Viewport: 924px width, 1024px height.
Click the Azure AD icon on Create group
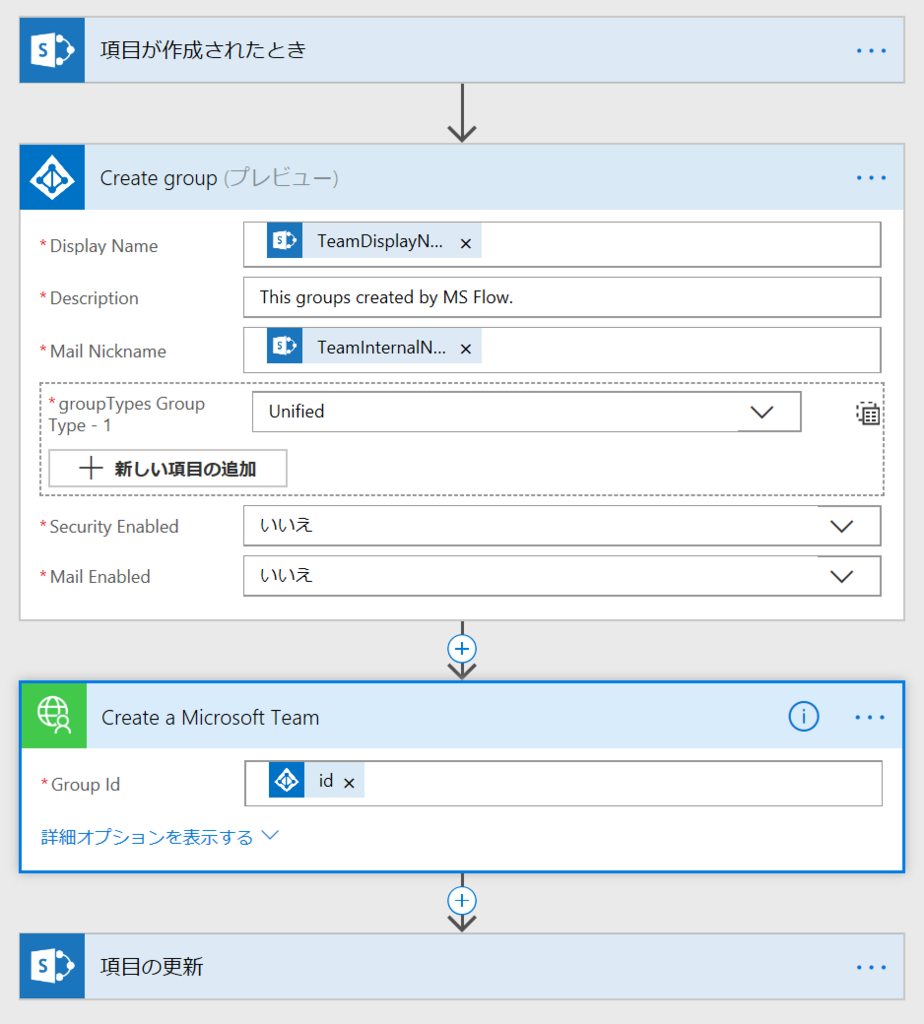click(52, 178)
